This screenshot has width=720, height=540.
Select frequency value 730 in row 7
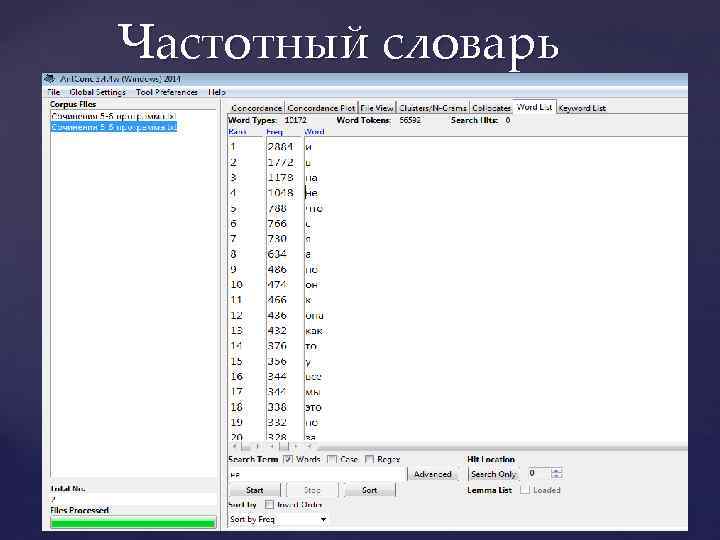[x=277, y=239]
